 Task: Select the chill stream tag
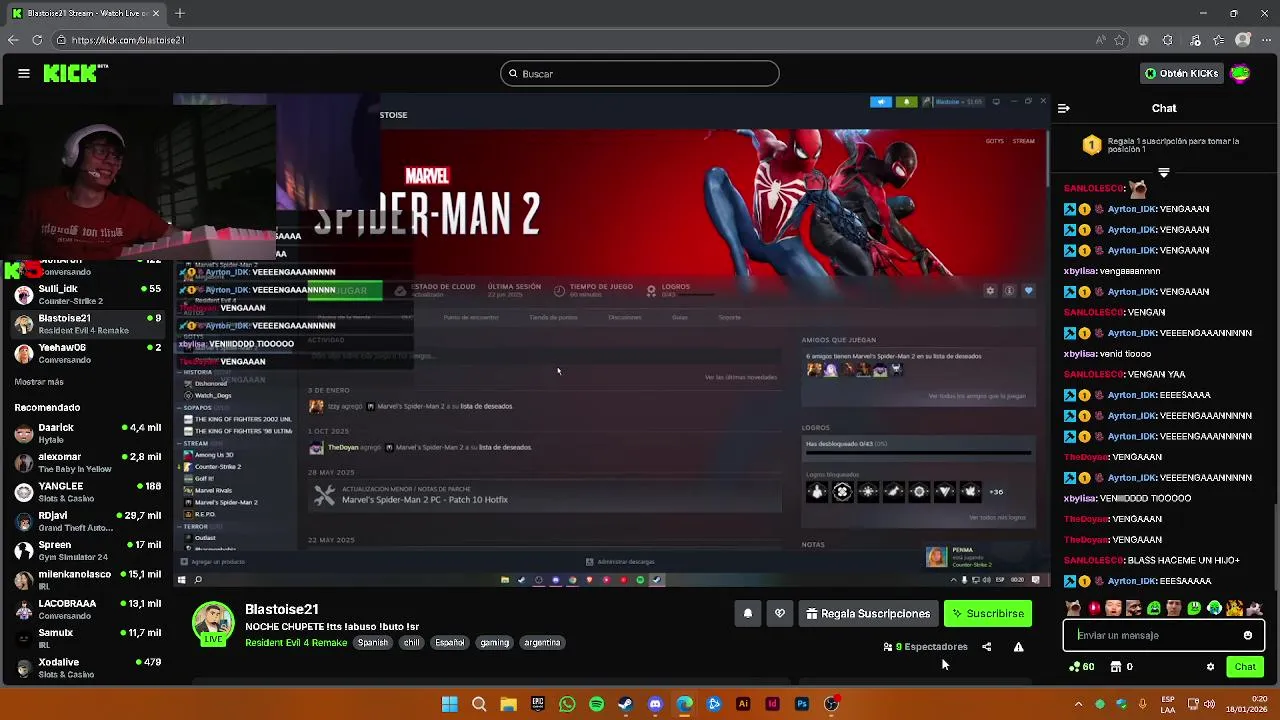(412, 642)
